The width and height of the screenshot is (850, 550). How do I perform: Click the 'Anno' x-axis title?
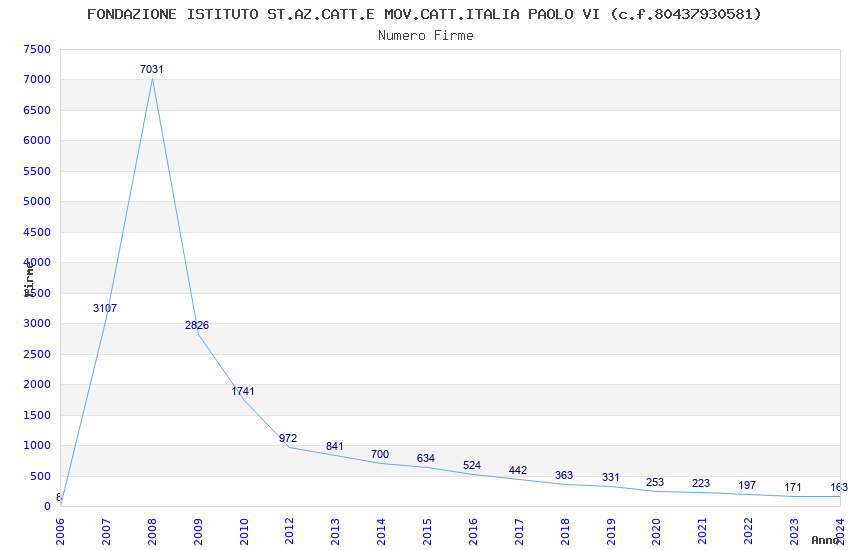click(825, 540)
